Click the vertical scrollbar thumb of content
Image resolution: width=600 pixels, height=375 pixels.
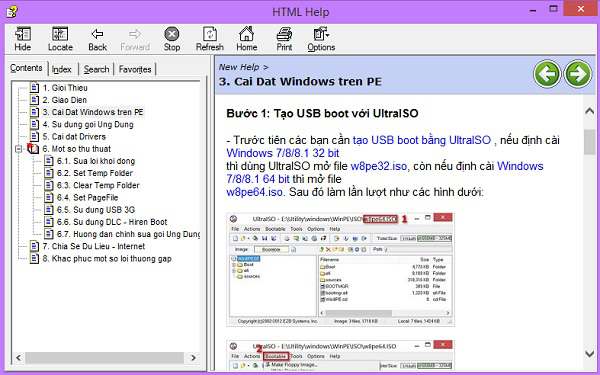pos(589,142)
